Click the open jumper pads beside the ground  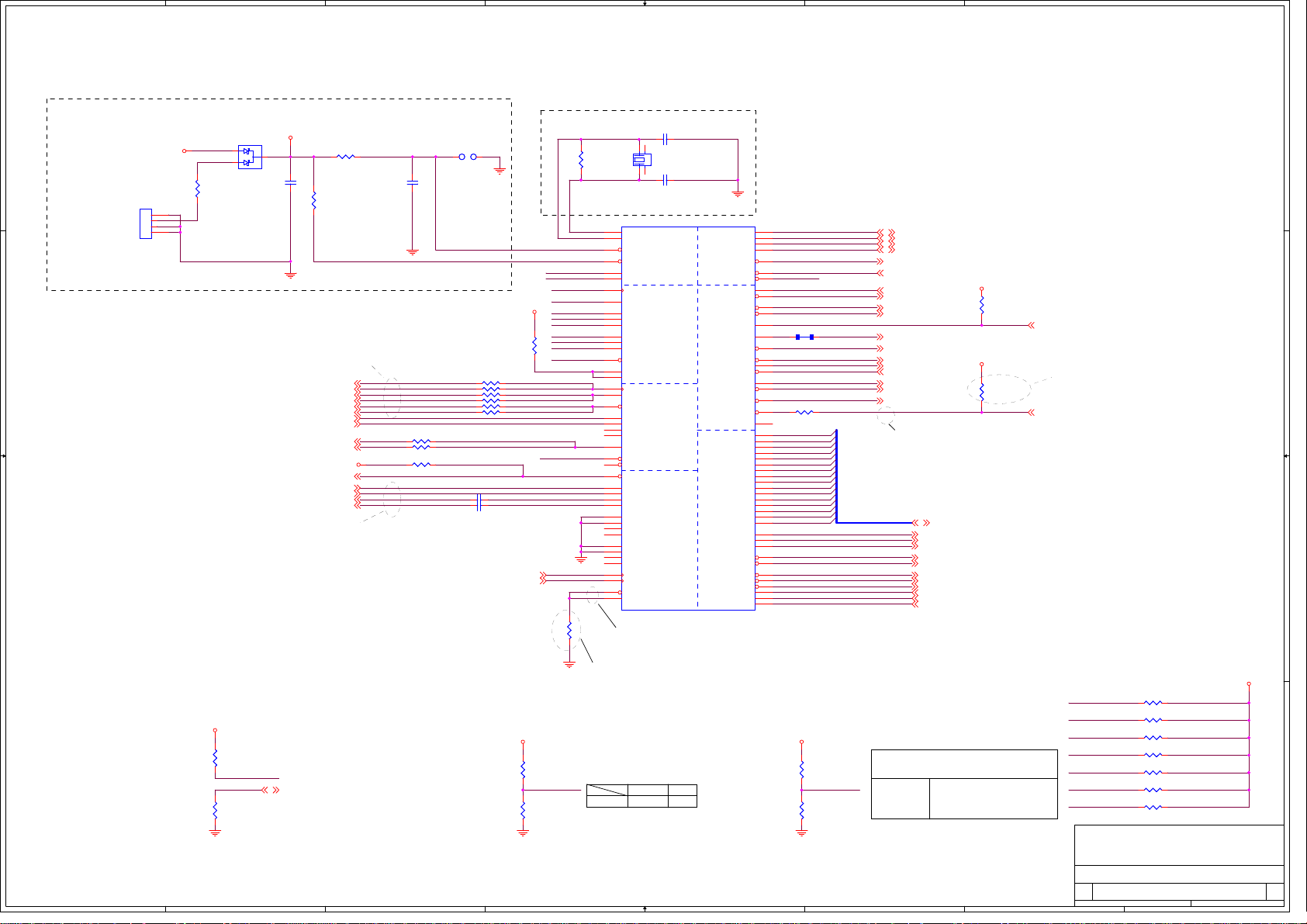(468, 157)
